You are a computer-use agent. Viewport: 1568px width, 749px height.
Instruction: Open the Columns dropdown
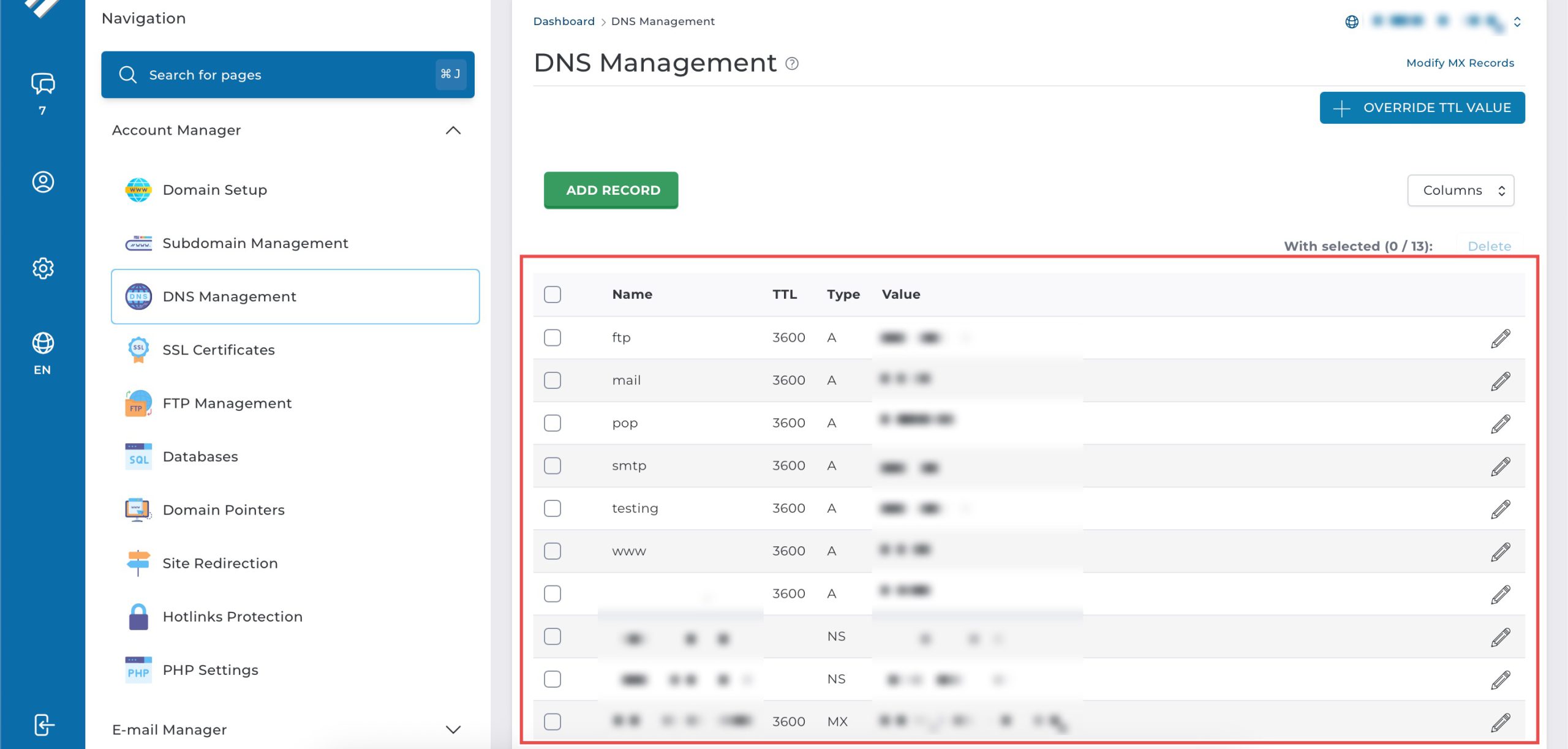[1460, 190]
